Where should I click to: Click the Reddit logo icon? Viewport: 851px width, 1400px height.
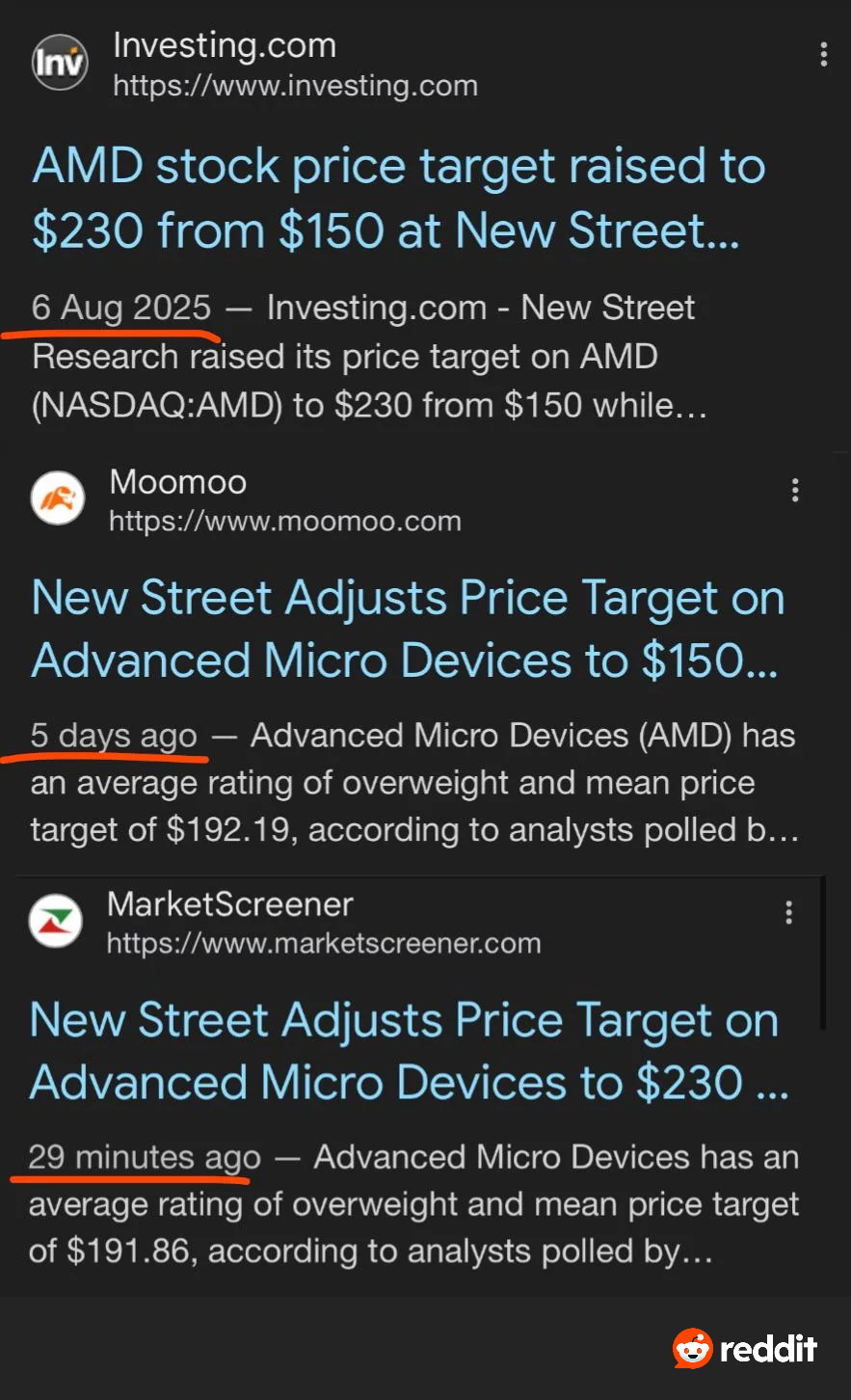pos(692,1348)
